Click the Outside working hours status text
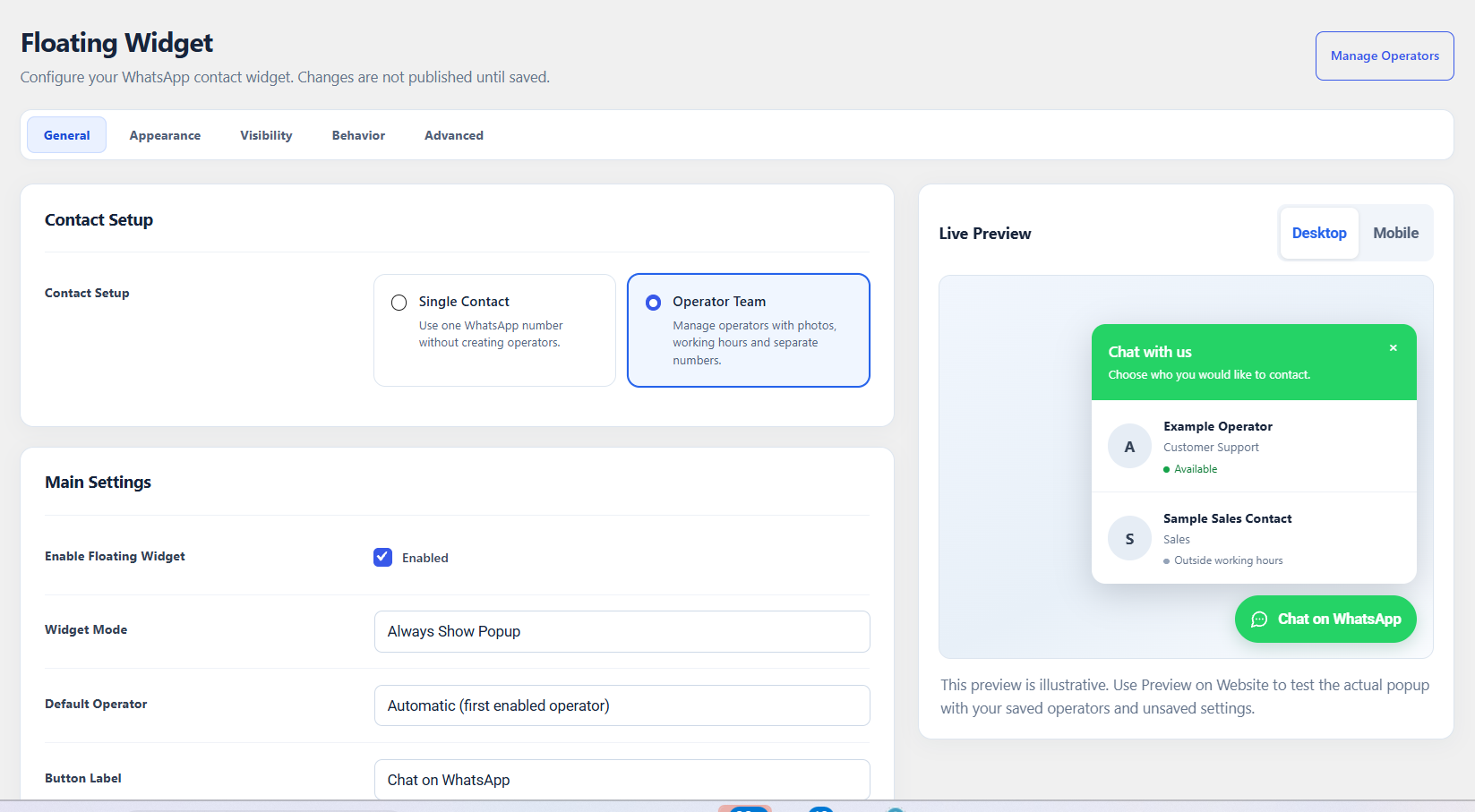Image resolution: width=1475 pixels, height=812 pixels. click(1228, 560)
